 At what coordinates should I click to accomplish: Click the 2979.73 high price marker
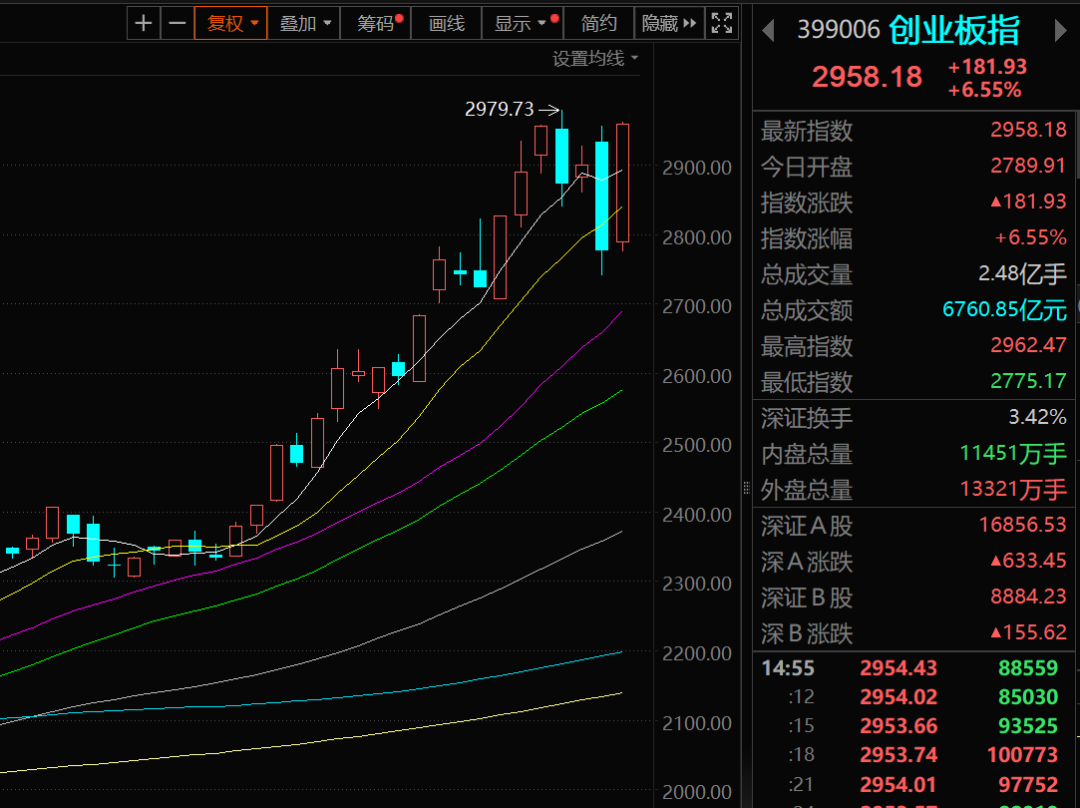coord(500,110)
